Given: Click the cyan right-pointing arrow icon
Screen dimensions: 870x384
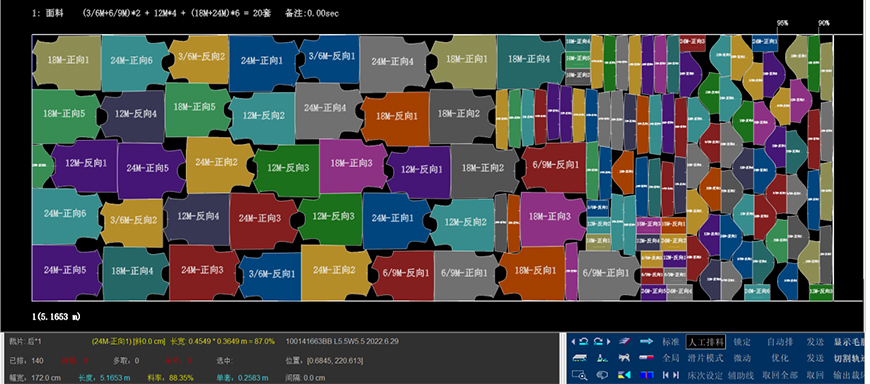Looking at the screenshot, I should click(646, 341).
